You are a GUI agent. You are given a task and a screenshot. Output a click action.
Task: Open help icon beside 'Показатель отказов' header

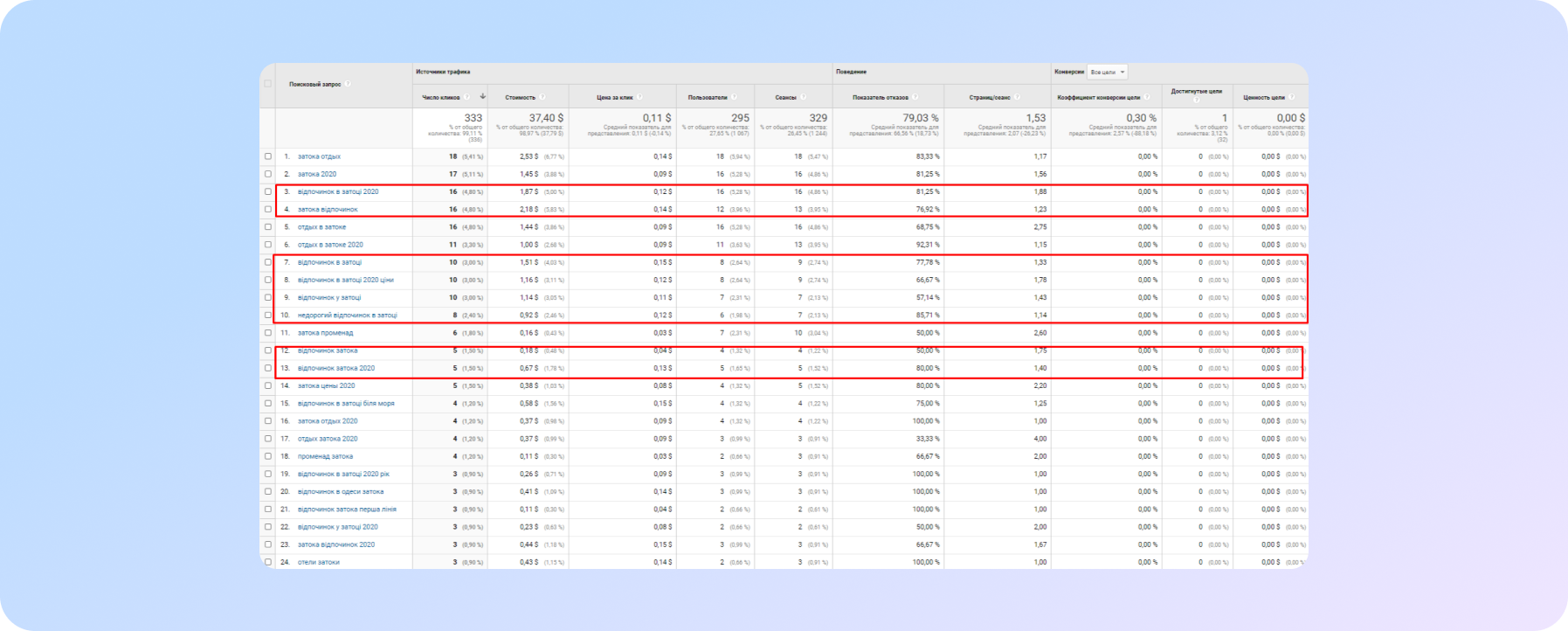pos(915,97)
